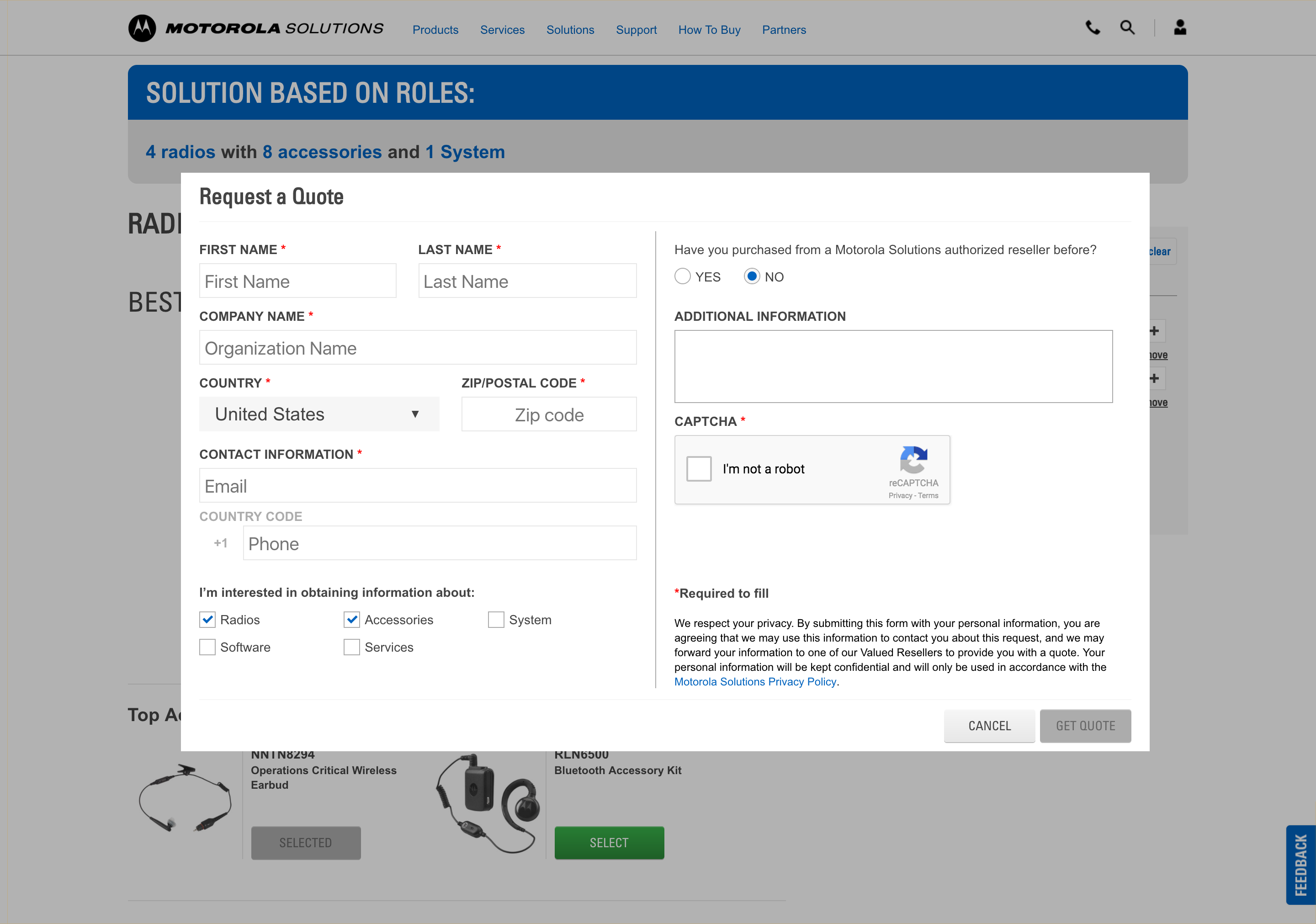Viewport: 1316px width, 924px height.
Task: Open the Motorola Solutions Privacy Policy link
Action: coord(755,681)
